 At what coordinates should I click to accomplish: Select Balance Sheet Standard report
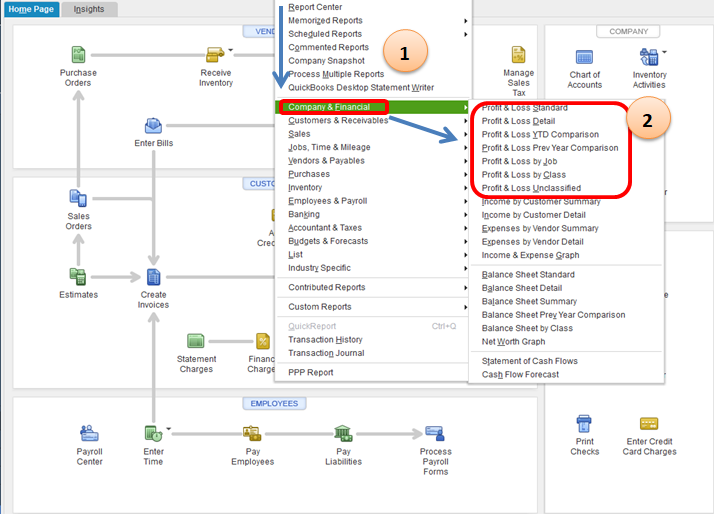point(528,275)
